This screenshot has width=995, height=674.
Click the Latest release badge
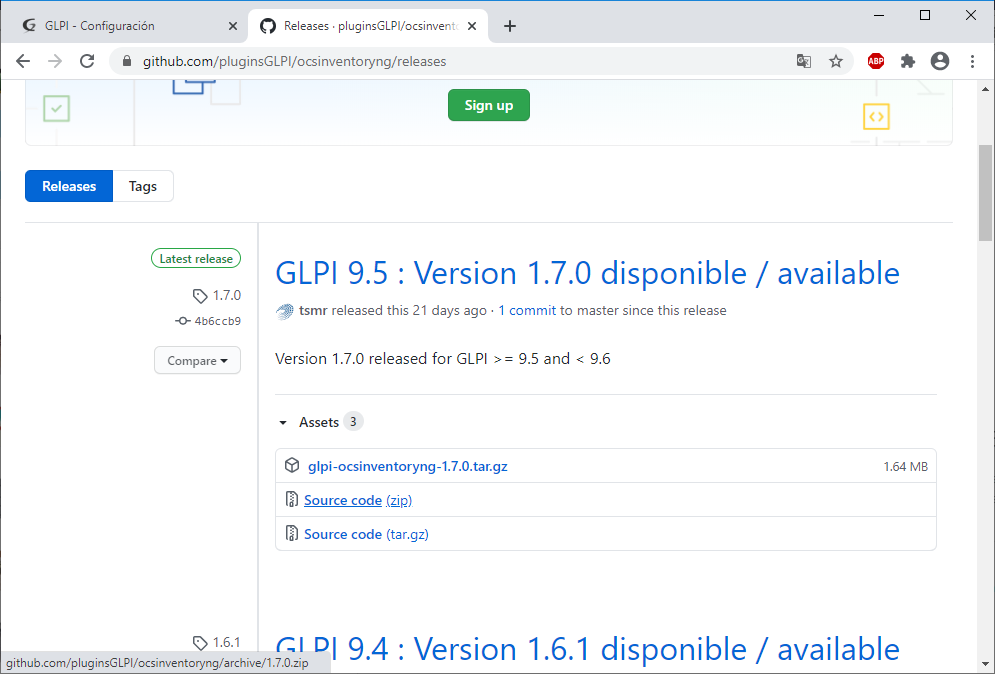[196, 258]
